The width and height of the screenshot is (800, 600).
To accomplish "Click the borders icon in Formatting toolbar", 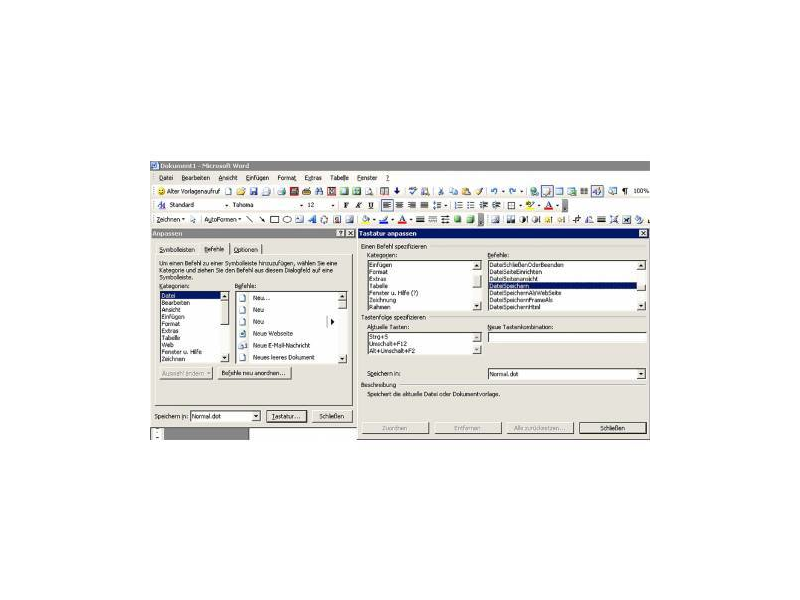I will coord(511,205).
